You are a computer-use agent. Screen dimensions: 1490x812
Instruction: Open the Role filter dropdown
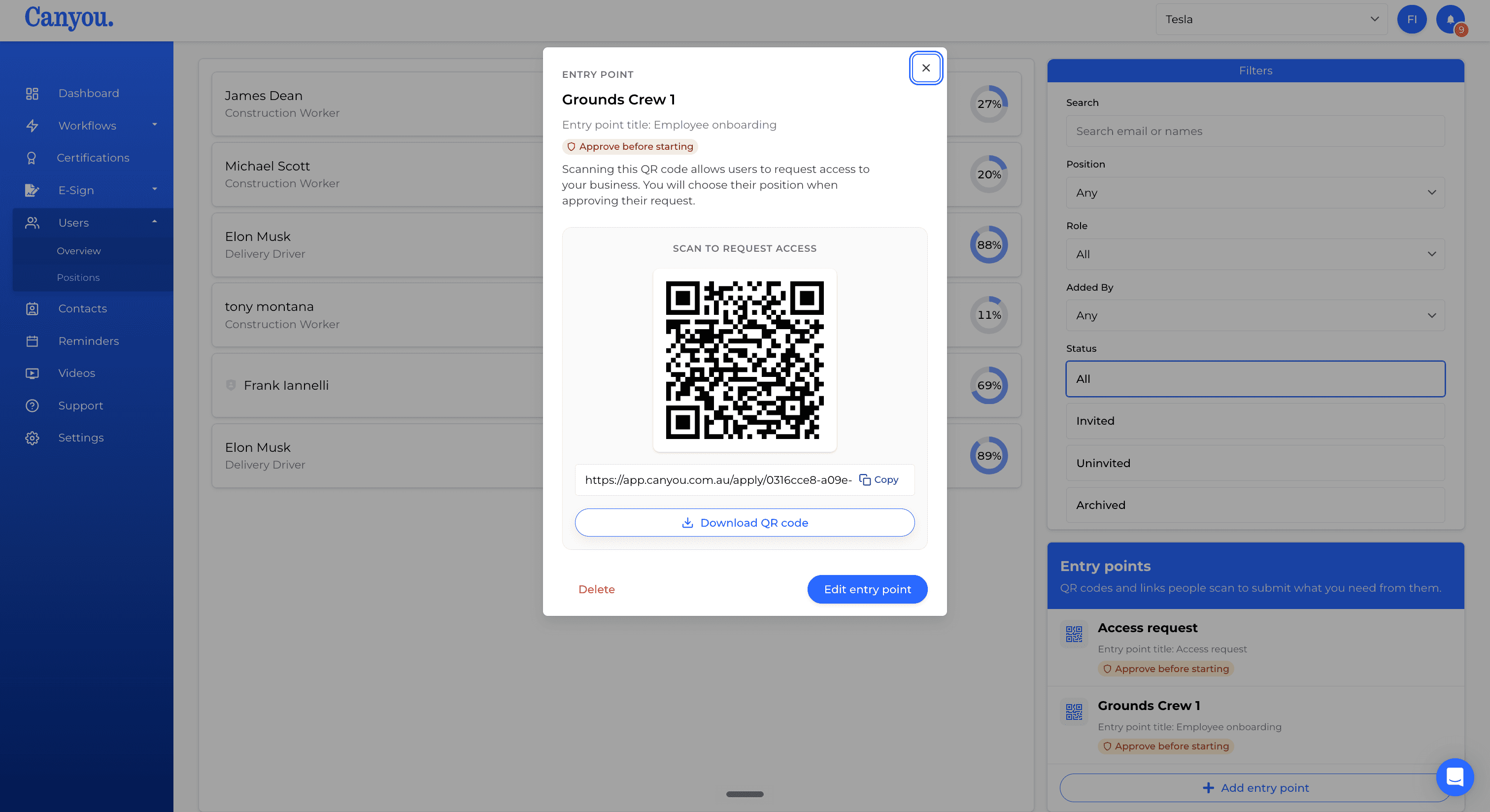pos(1254,254)
